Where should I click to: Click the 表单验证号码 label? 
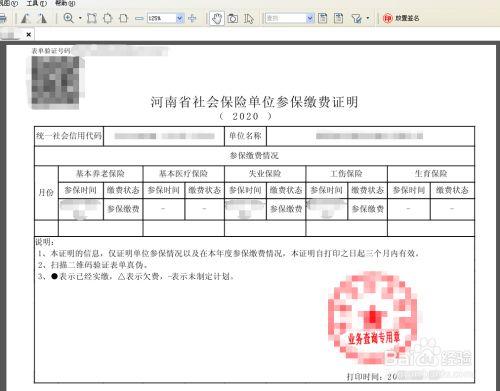point(51,51)
